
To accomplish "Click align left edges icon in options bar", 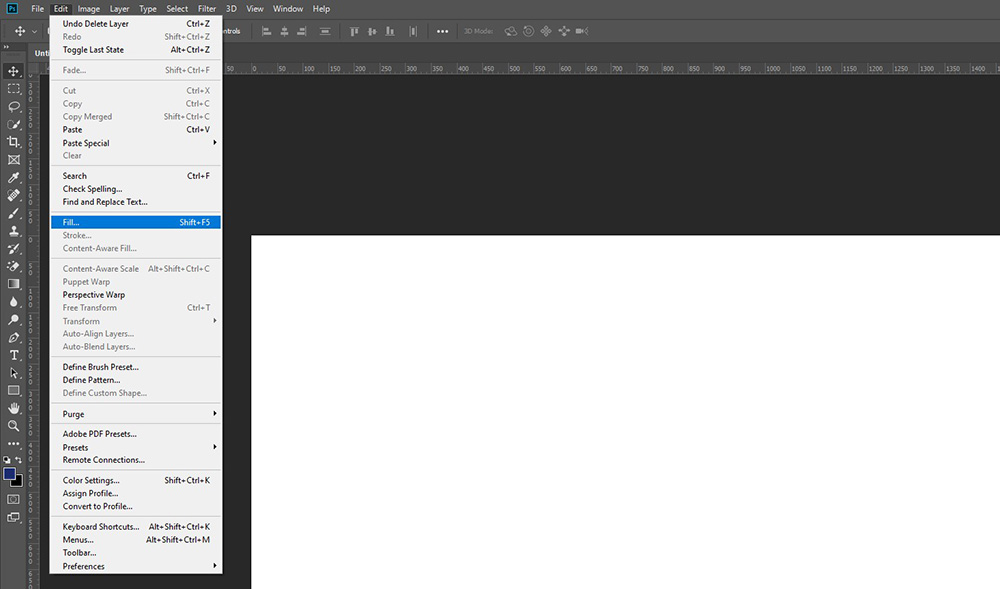I will point(267,31).
